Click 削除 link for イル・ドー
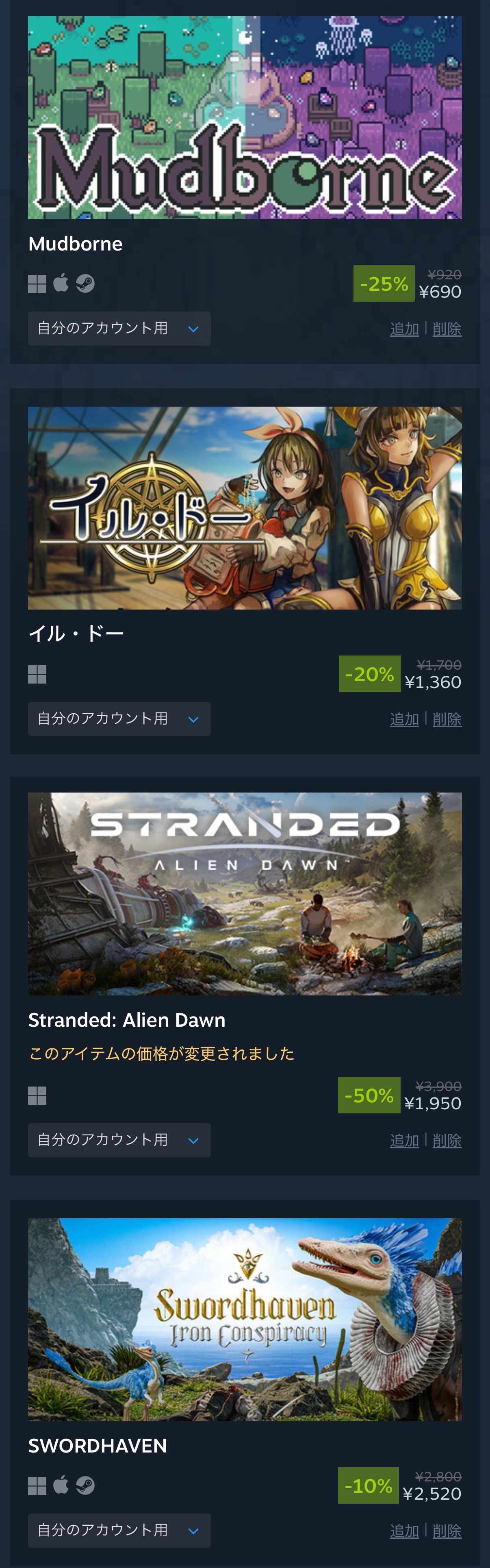The height and width of the screenshot is (1568, 490). point(447,719)
